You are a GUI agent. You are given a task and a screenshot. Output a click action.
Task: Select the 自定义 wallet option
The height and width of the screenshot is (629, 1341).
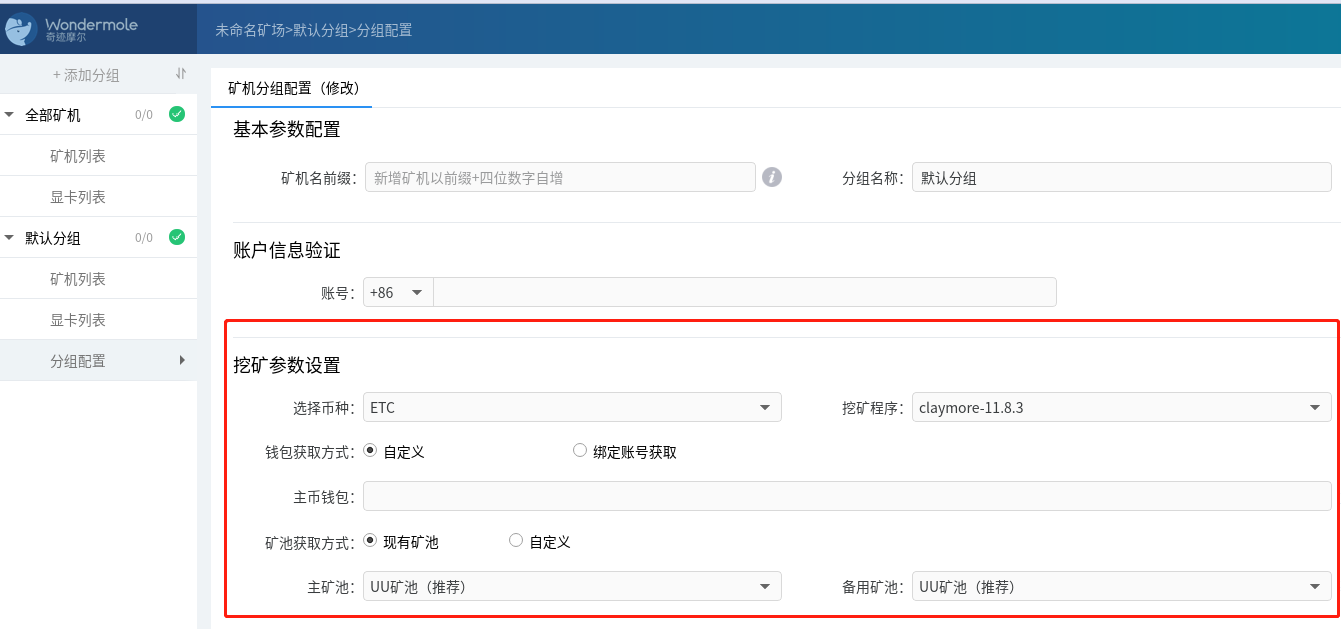[x=370, y=450]
